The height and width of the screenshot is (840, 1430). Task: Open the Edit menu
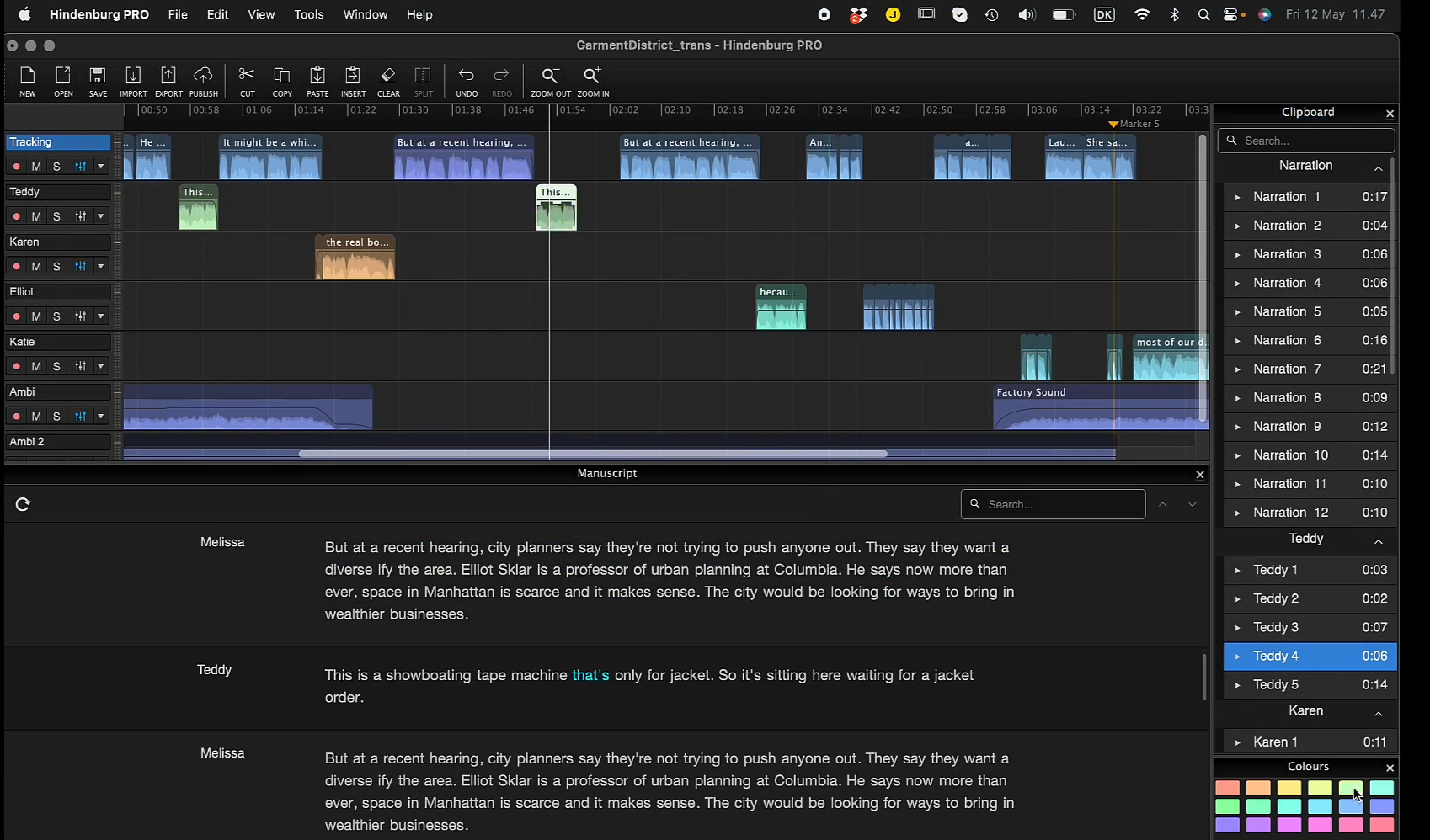218,14
